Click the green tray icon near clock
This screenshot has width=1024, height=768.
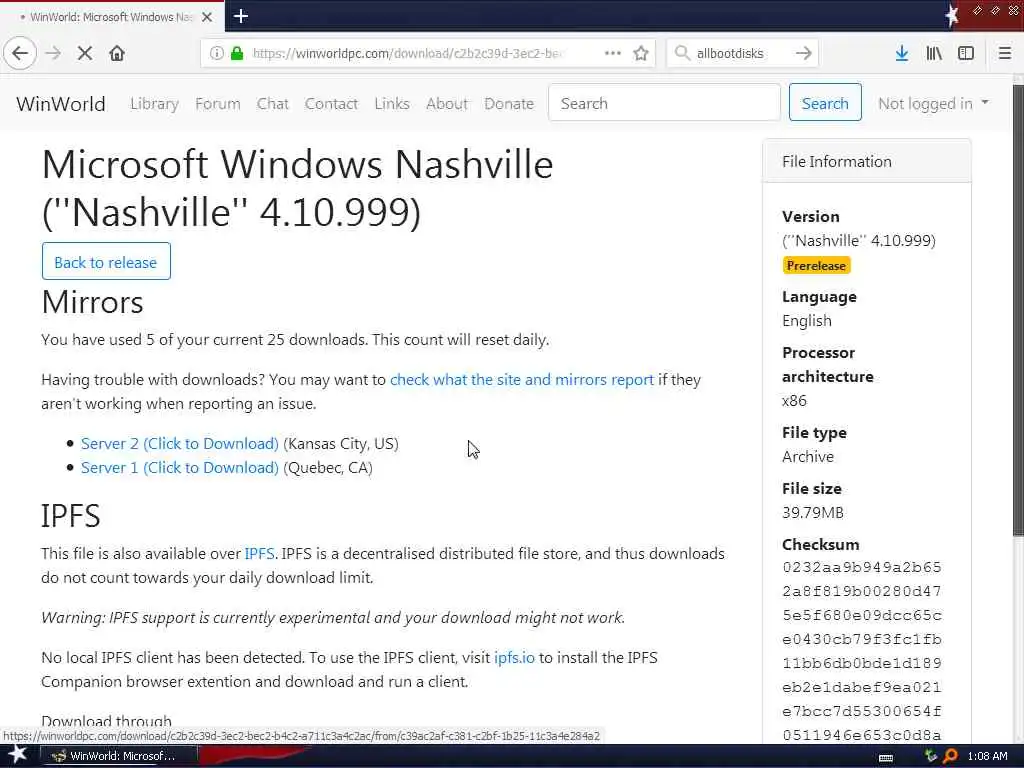pyautogui.click(x=931, y=756)
